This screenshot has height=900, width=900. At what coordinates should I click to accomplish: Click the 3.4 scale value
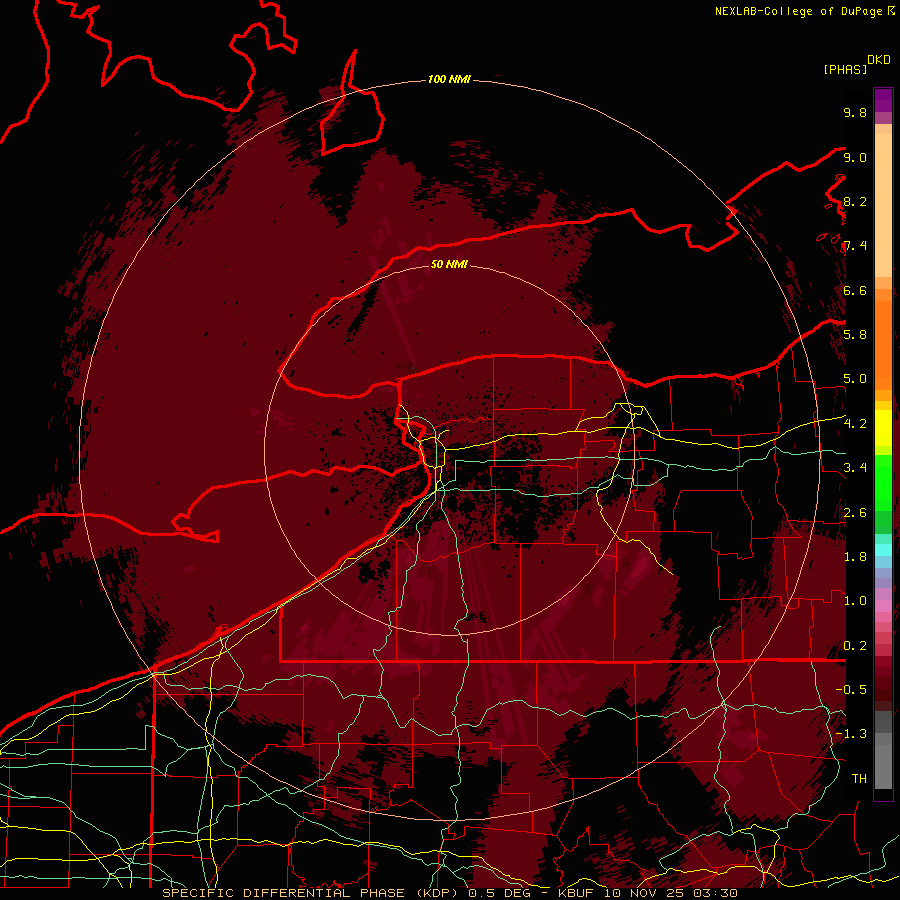(855, 468)
